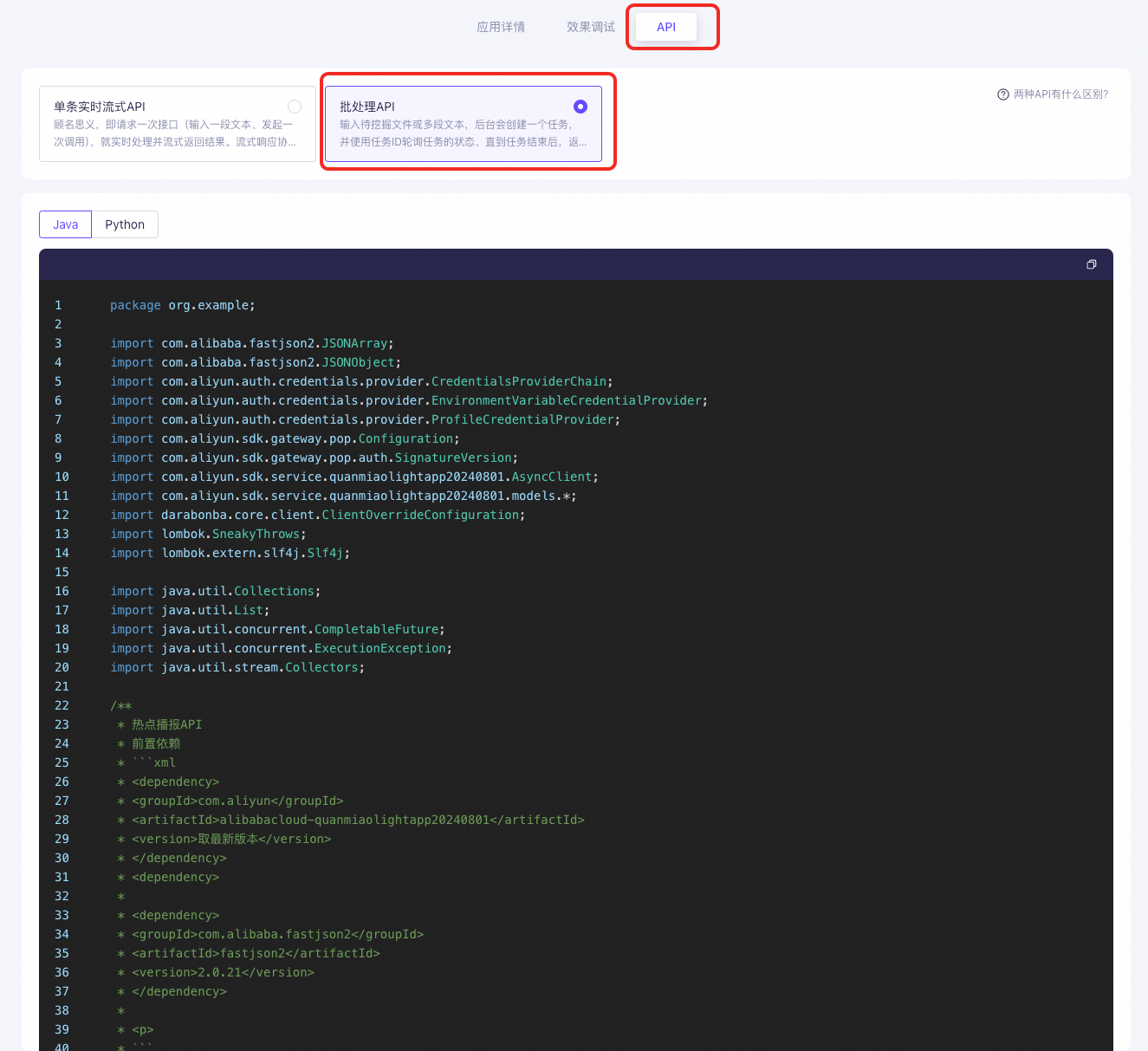Click the SignatureVersion import line
The height and width of the screenshot is (1051, 1148).
point(315,457)
